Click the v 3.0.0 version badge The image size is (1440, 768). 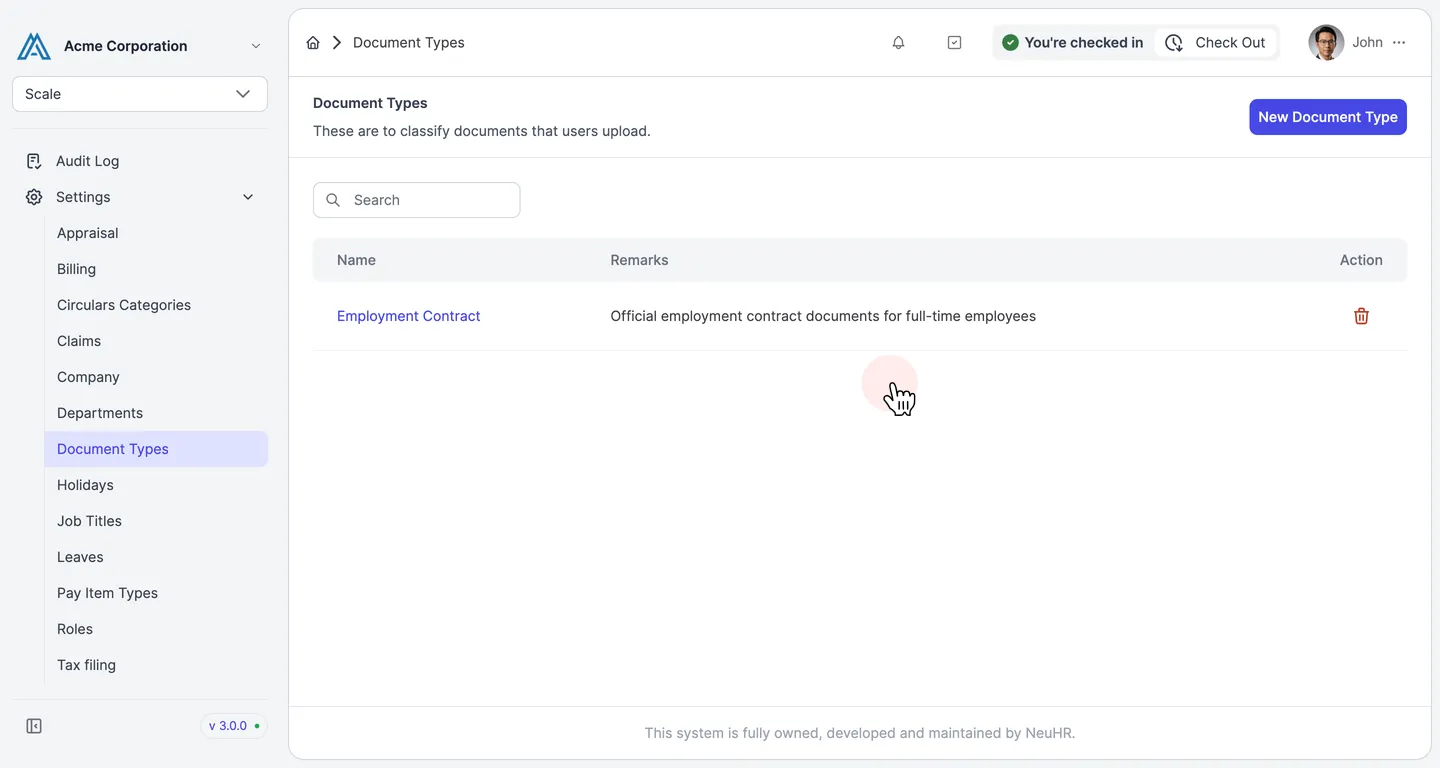(x=234, y=726)
